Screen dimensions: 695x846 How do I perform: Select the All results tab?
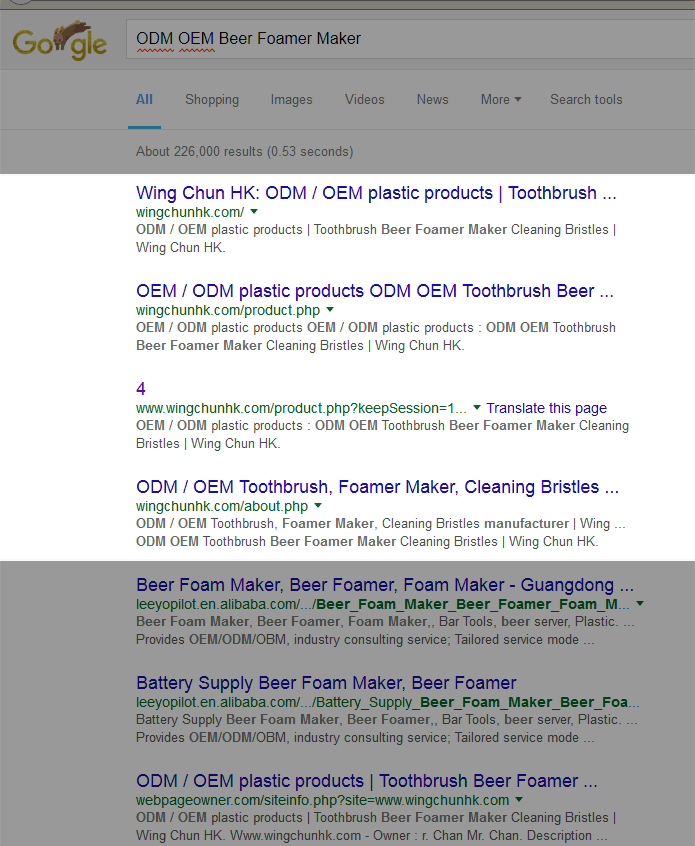tap(144, 100)
